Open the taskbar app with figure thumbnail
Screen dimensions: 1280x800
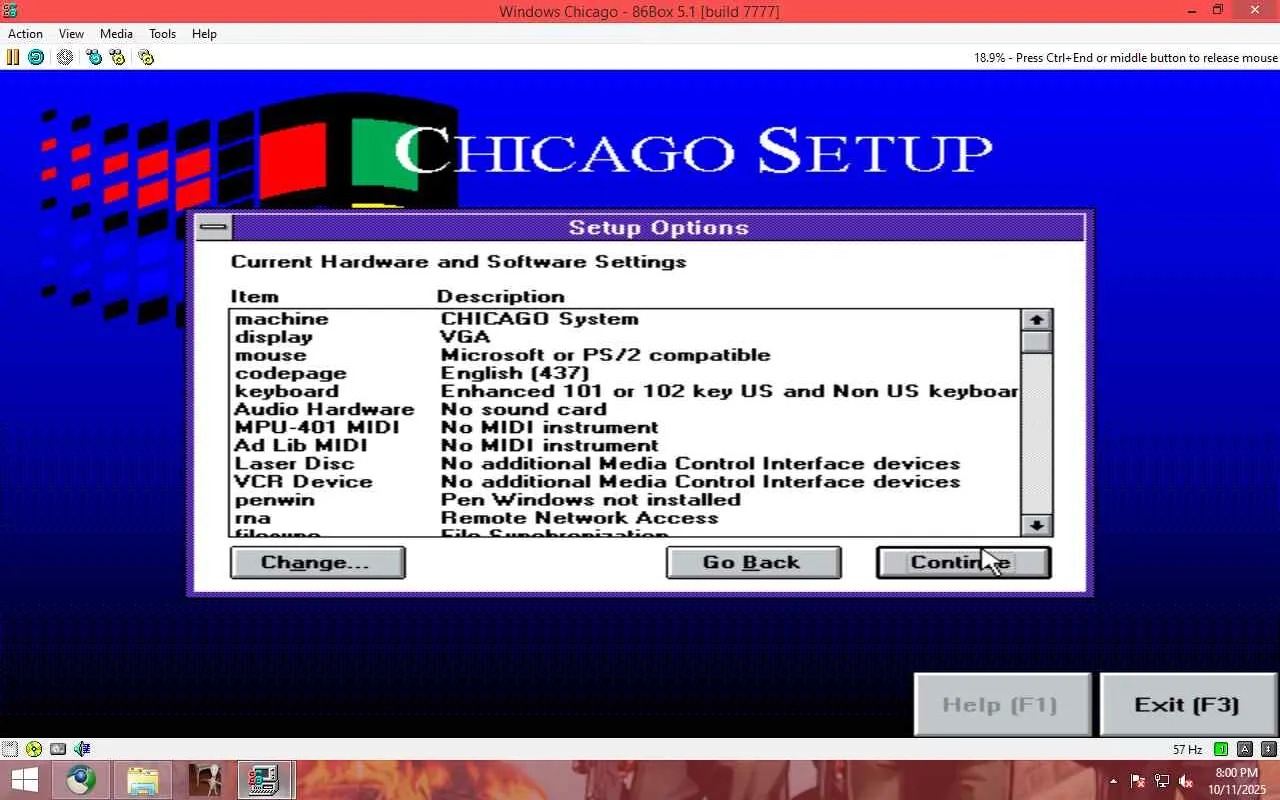click(x=205, y=780)
